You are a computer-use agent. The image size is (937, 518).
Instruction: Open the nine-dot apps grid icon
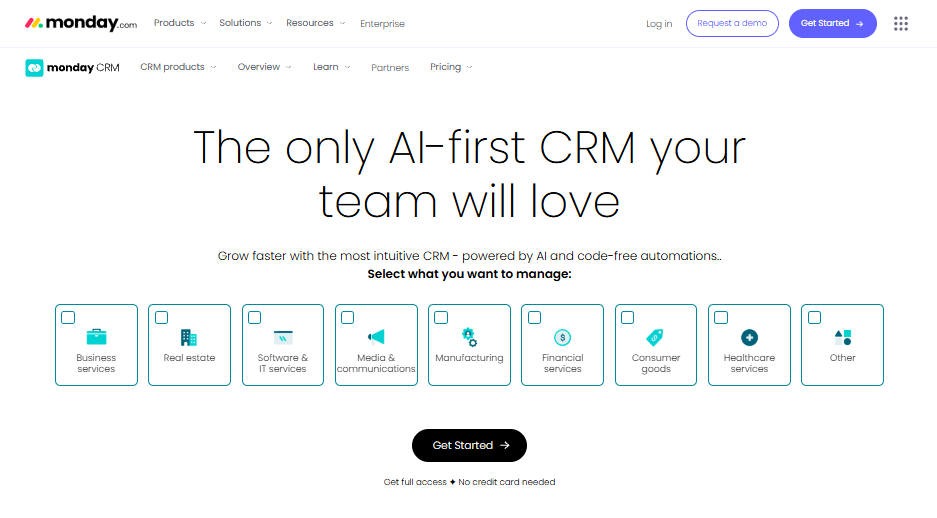[x=901, y=23]
